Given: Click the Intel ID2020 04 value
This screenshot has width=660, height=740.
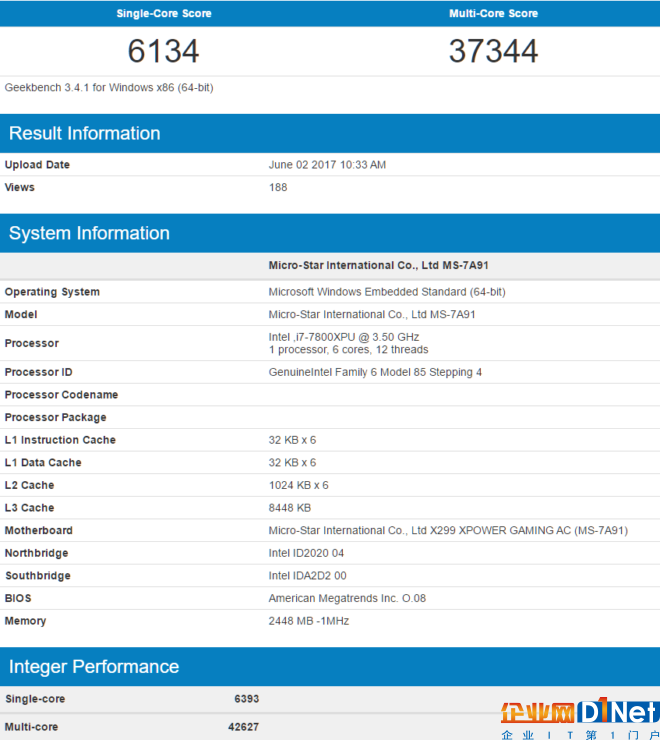Looking at the screenshot, I should [306, 553].
